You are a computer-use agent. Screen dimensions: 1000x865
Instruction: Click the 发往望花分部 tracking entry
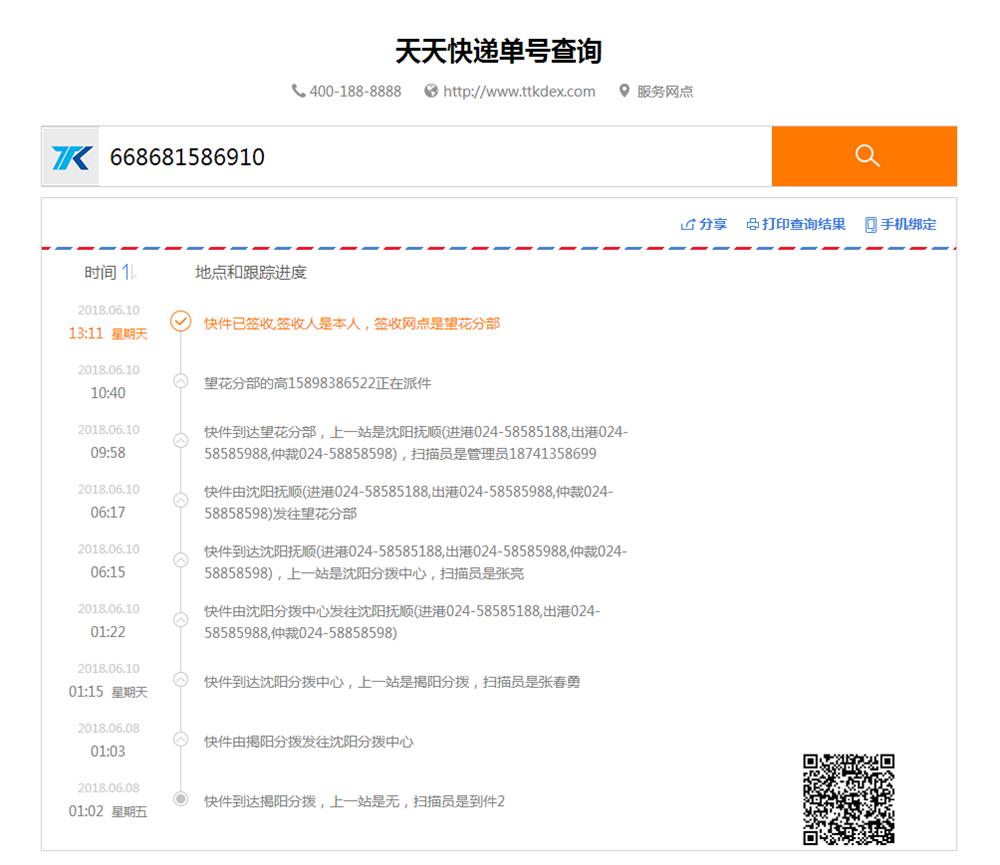pos(408,503)
